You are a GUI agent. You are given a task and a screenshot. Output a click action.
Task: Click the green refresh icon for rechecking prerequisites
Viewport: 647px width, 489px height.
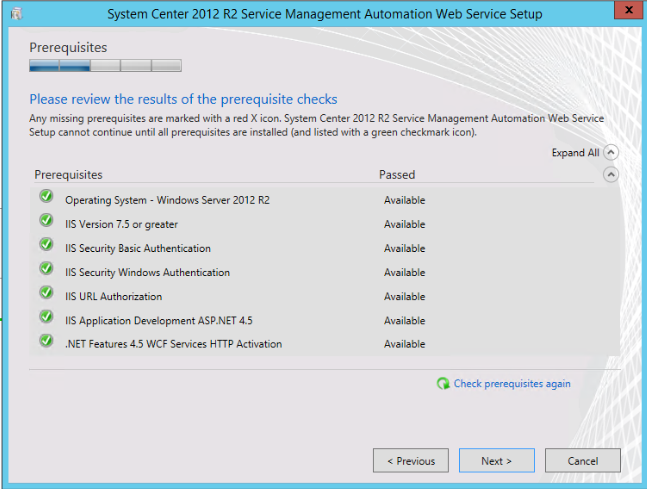442,384
